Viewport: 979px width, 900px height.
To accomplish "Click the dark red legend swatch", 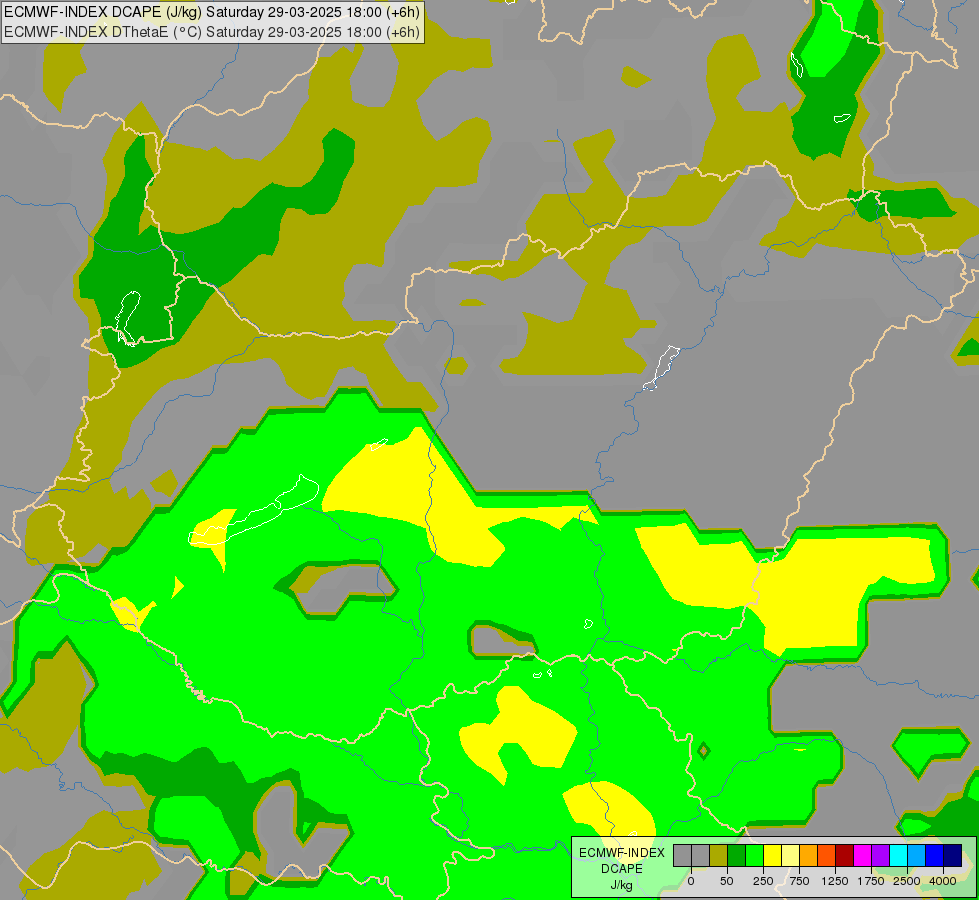I will pyautogui.click(x=845, y=856).
